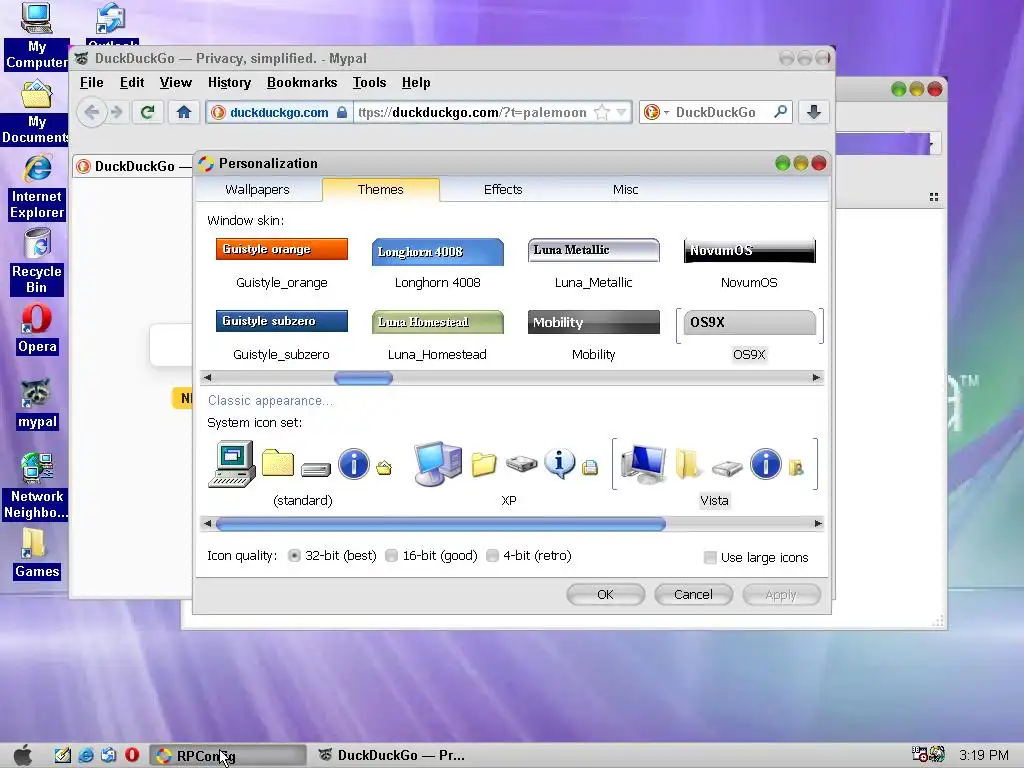Open the Mypal Tools menu
Screen dimensions: 1024x768
[x=370, y=82]
